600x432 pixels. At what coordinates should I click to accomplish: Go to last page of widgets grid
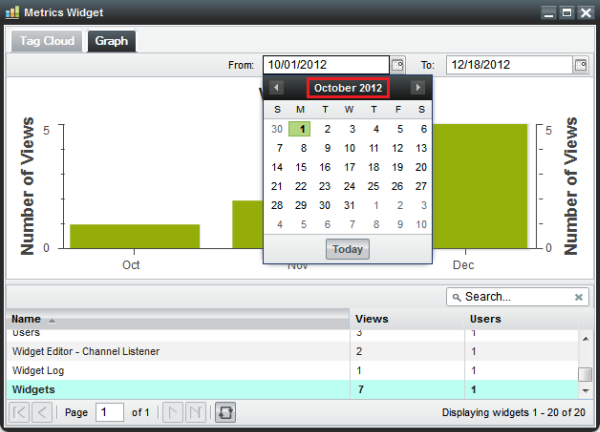coord(196,412)
